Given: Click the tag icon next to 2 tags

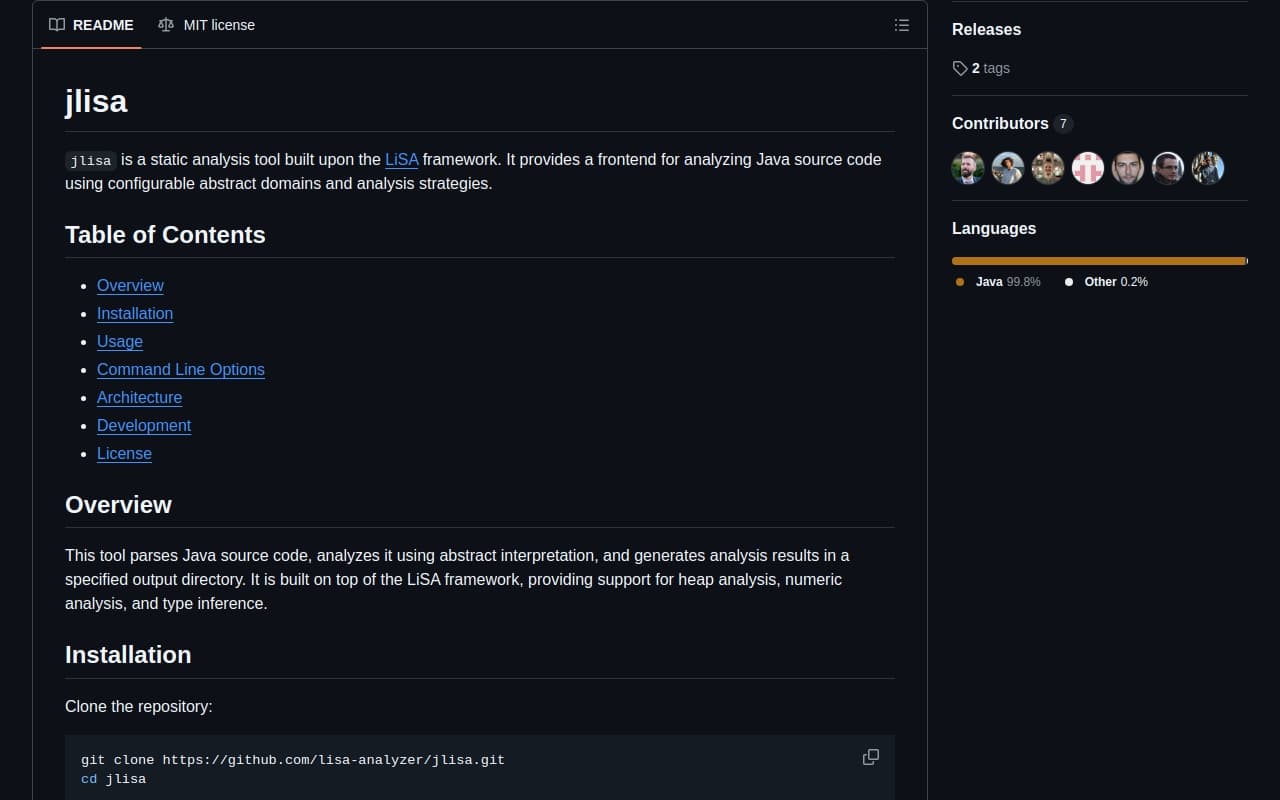Looking at the screenshot, I should tap(959, 68).
